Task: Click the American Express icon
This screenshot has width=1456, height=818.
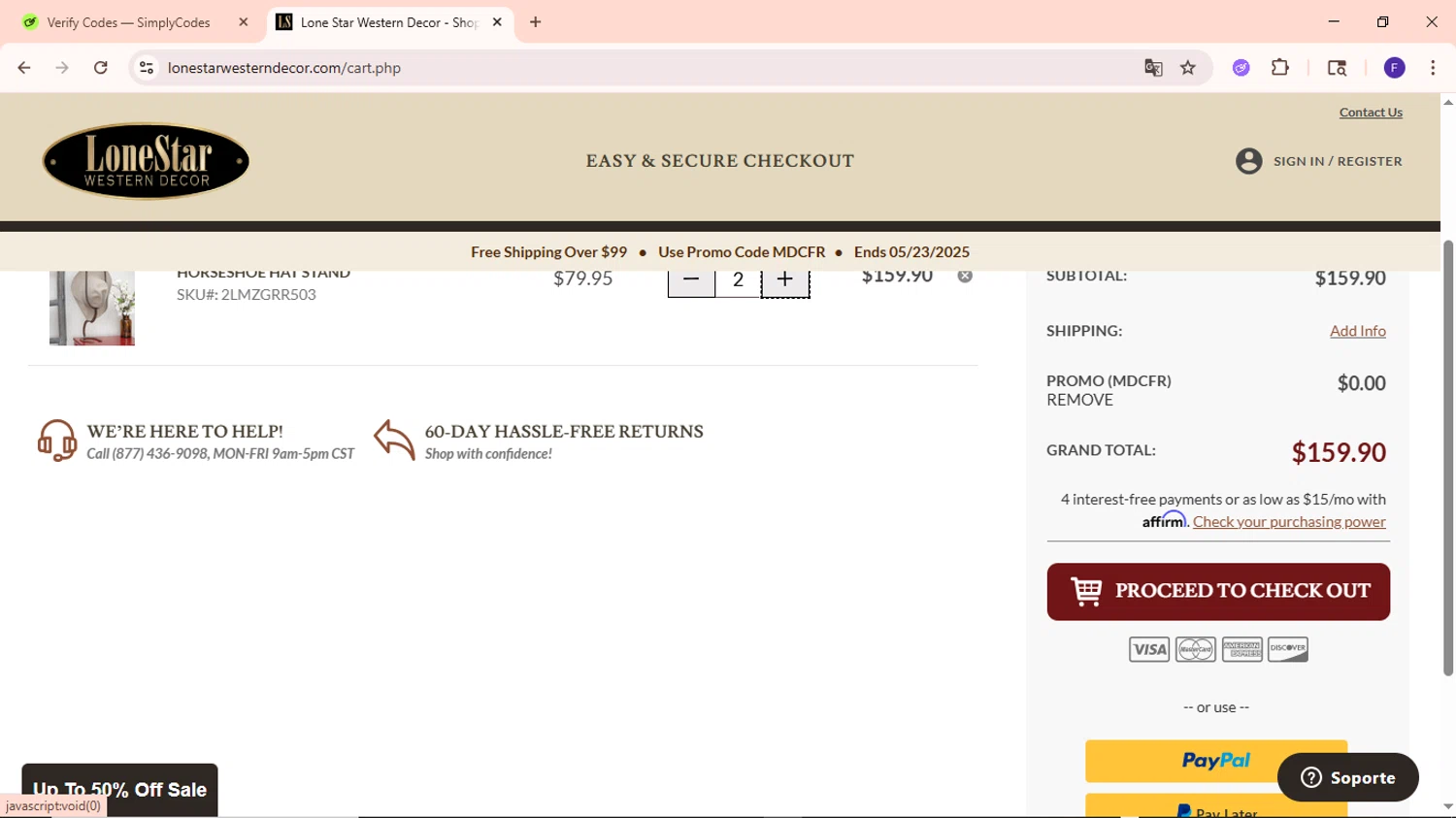Action: pyautogui.click(x=1242, y=649)
